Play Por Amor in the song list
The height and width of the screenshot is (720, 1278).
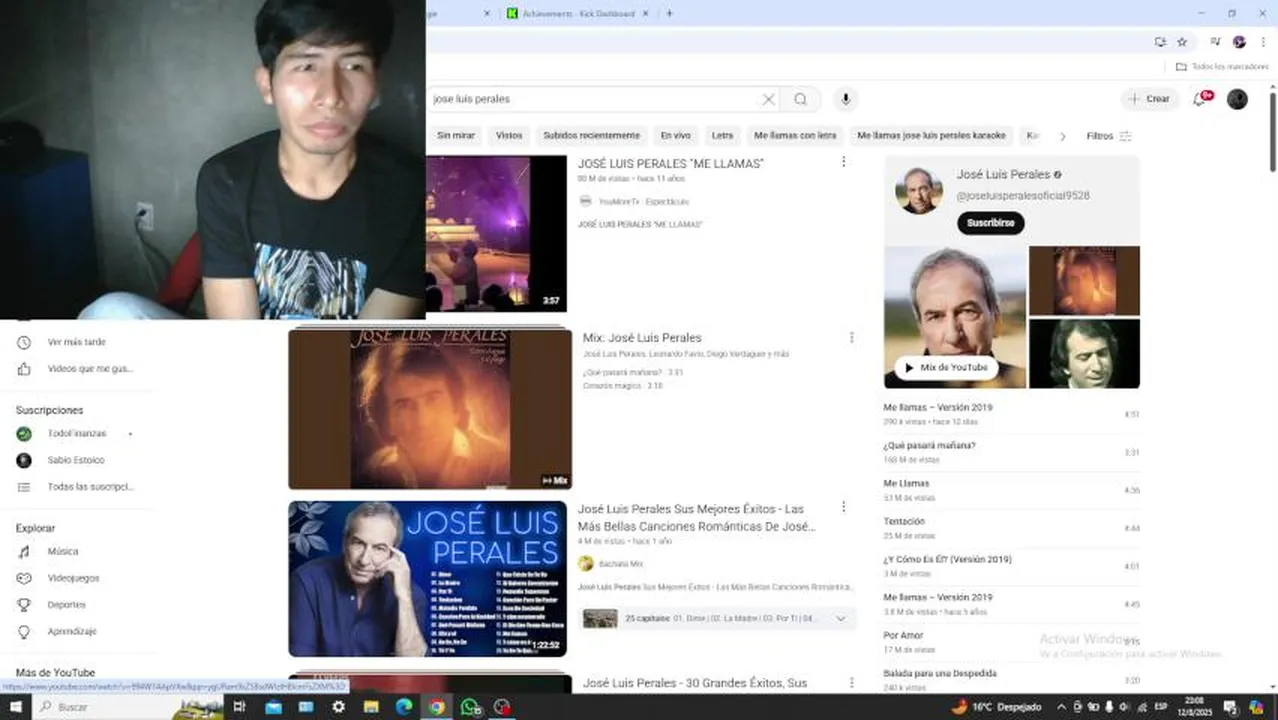coord(1011,642)
